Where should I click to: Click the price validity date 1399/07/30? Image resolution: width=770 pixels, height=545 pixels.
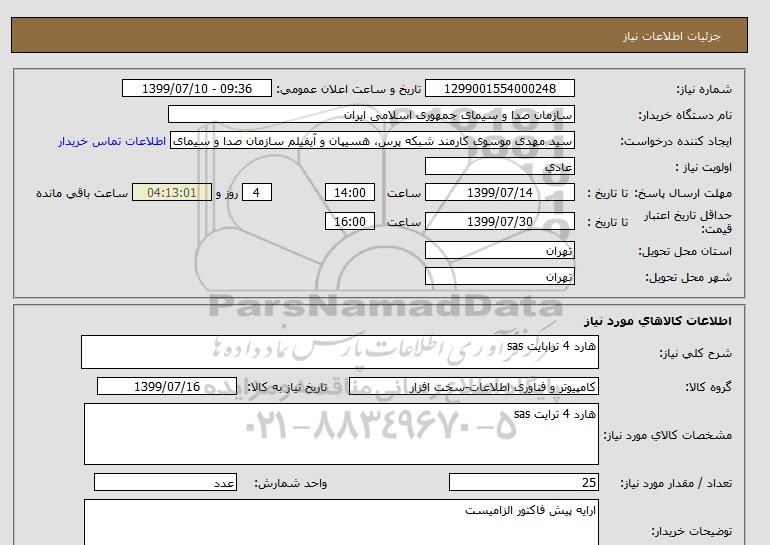pos(499,221)
